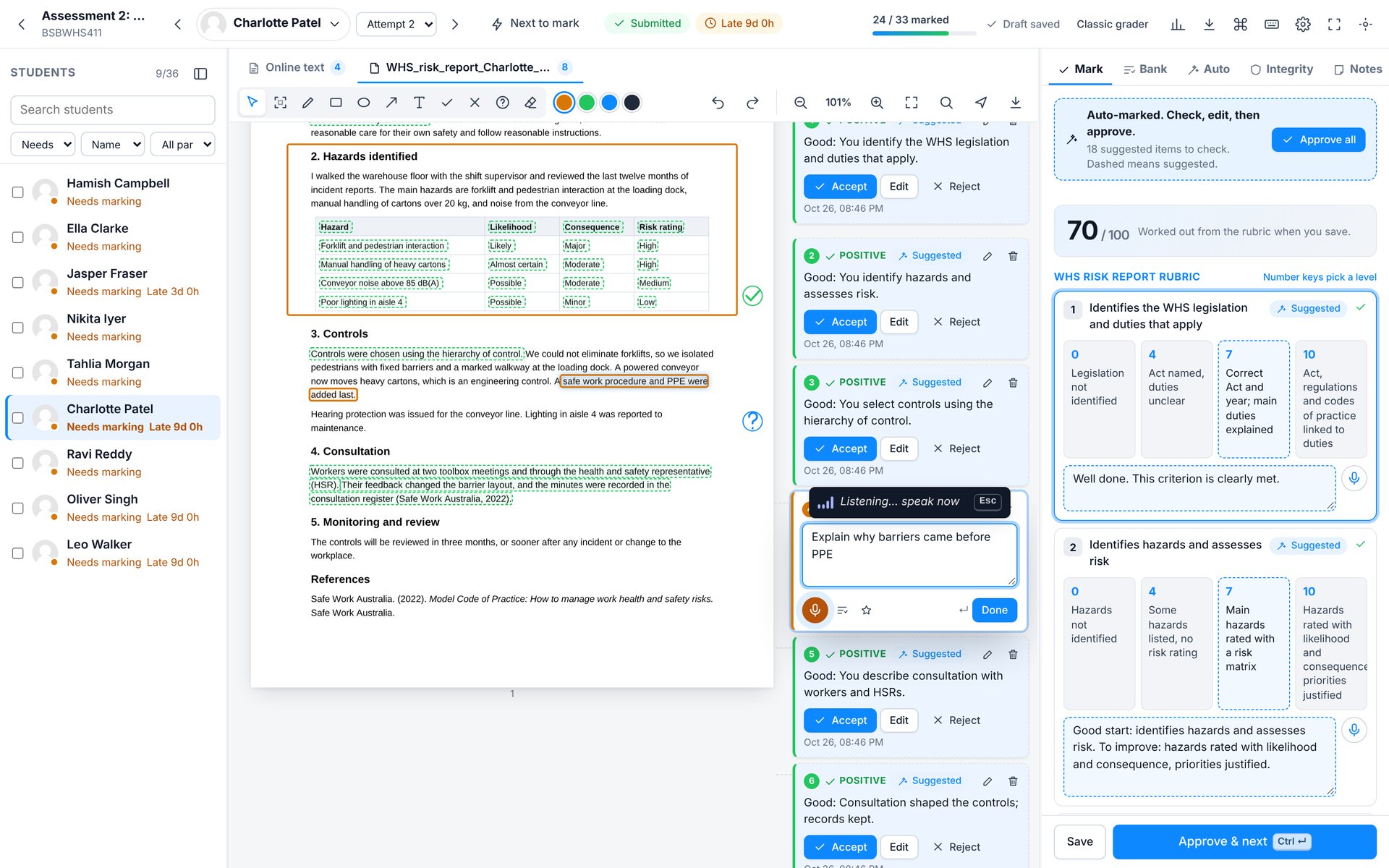This screenshot has width=1389, height=868.
Task: Open the Charlotte Patel student dropdown
Action: [x=273, y=24]
